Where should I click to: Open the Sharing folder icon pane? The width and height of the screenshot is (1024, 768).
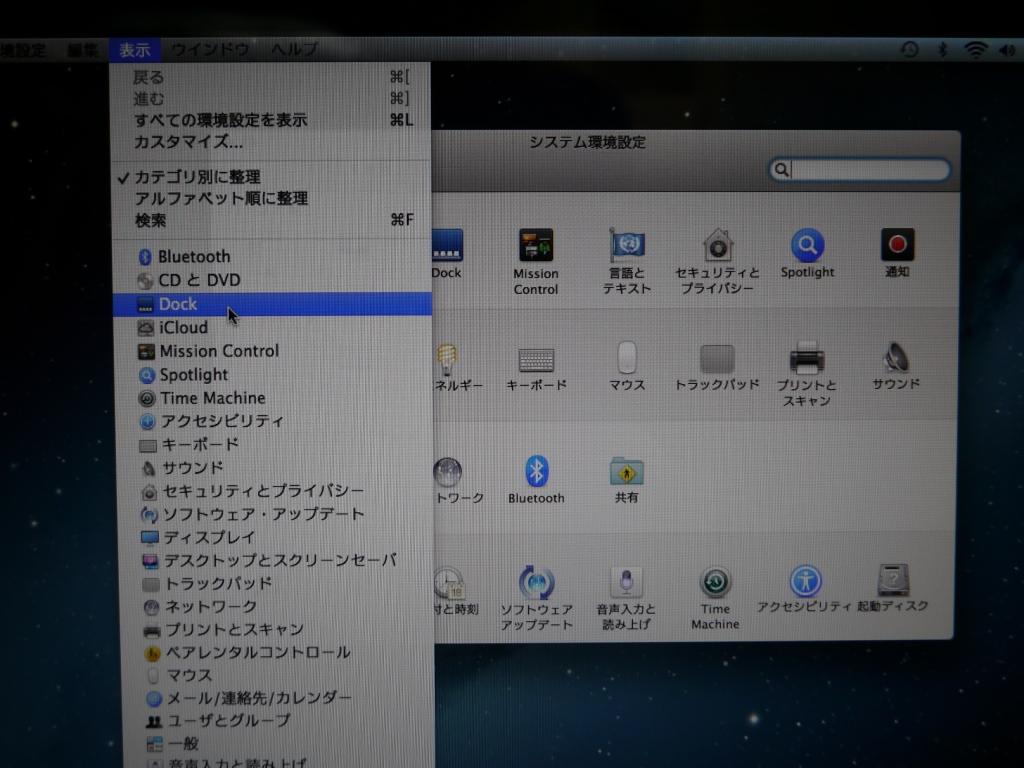pos(627,471)
